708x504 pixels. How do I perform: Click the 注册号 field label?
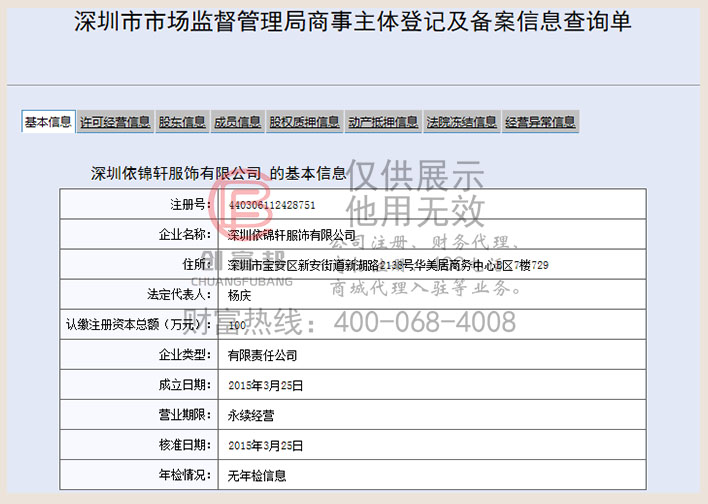coord(191,205)
